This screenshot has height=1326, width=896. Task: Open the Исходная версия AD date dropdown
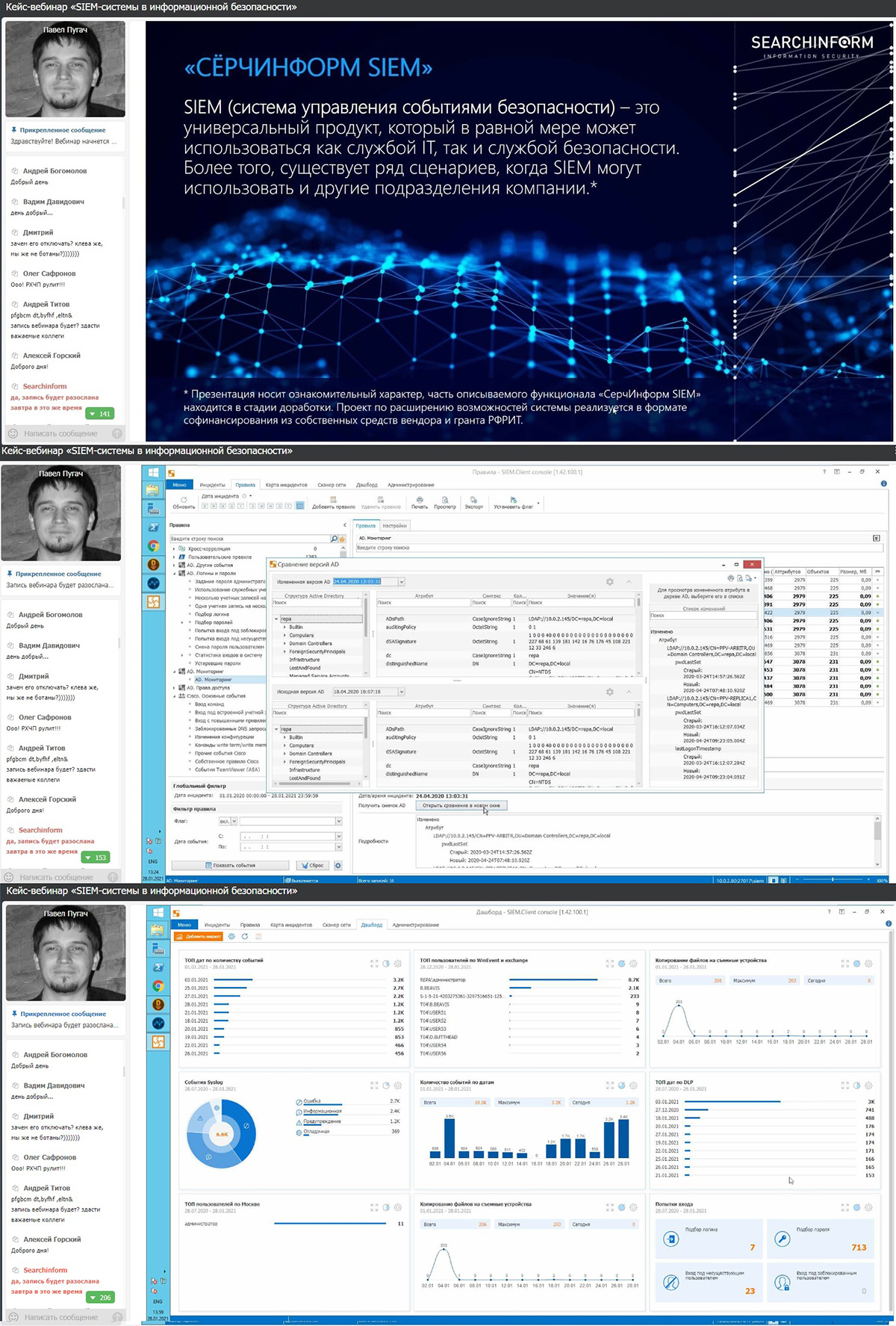pos(402,693)
